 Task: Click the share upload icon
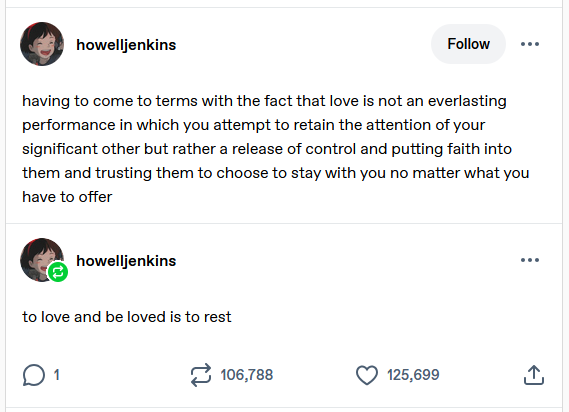tap(534, 375)
